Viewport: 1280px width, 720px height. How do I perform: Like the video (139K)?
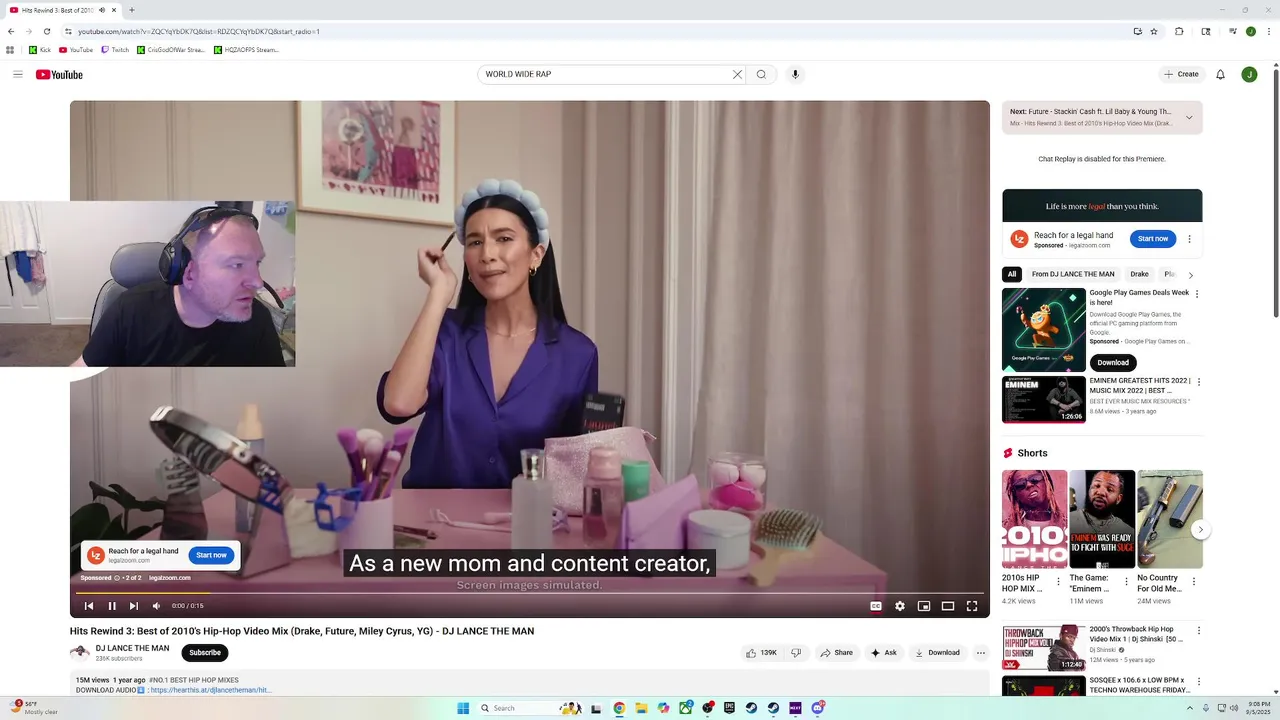pos(761,653)
